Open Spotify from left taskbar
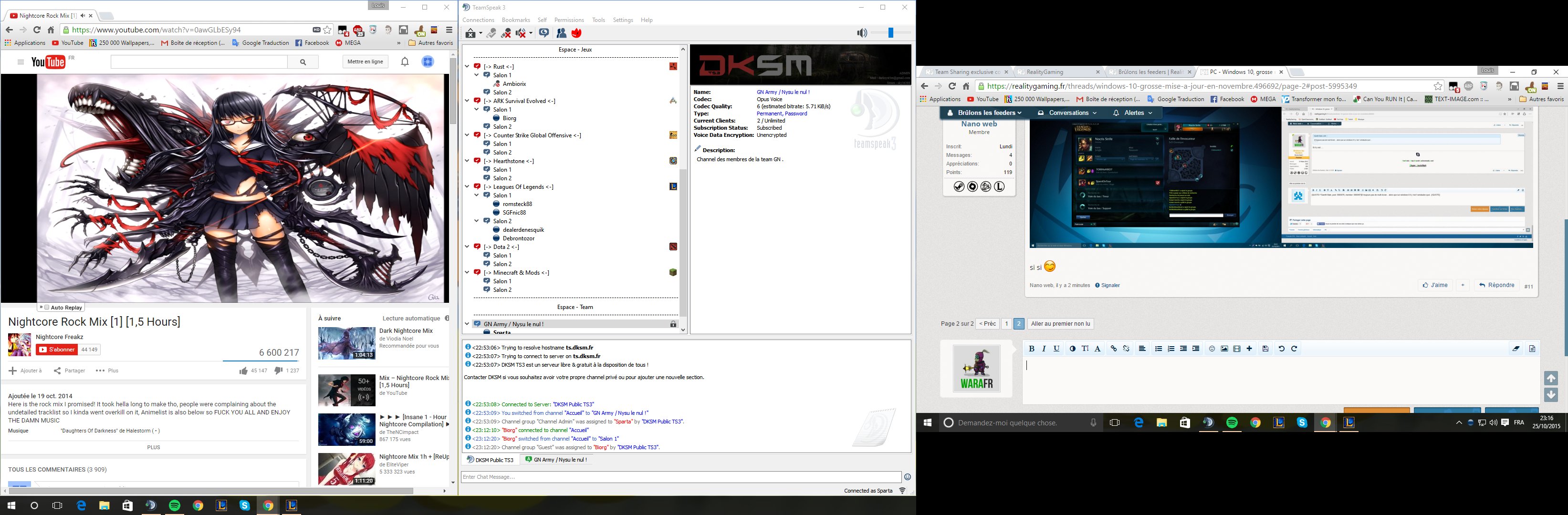Image resolution: width=1568 pixels, height=515 pixels. (x=175, y=505)
